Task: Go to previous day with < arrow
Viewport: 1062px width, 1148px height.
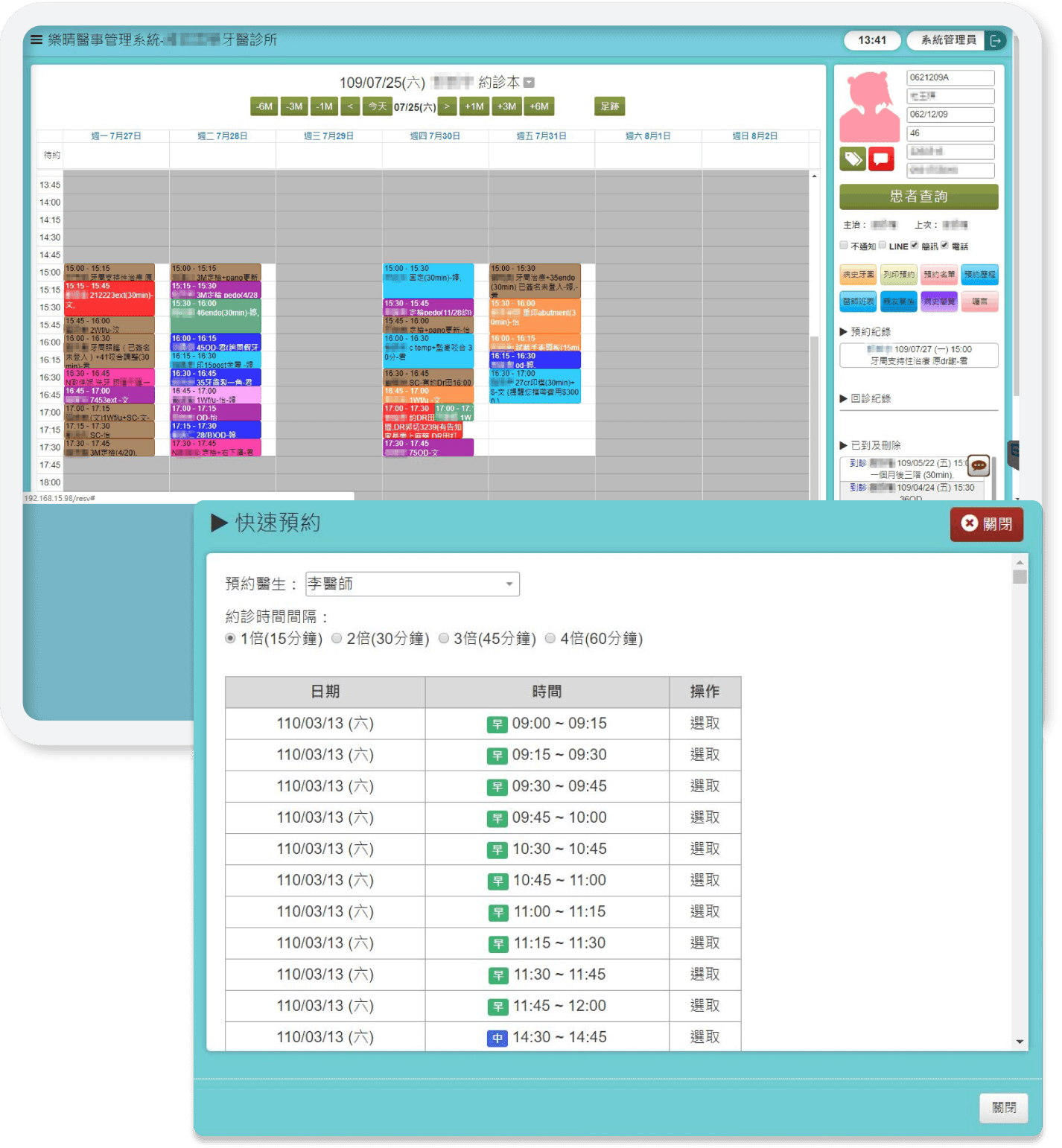Action: (x=350, y=106)
